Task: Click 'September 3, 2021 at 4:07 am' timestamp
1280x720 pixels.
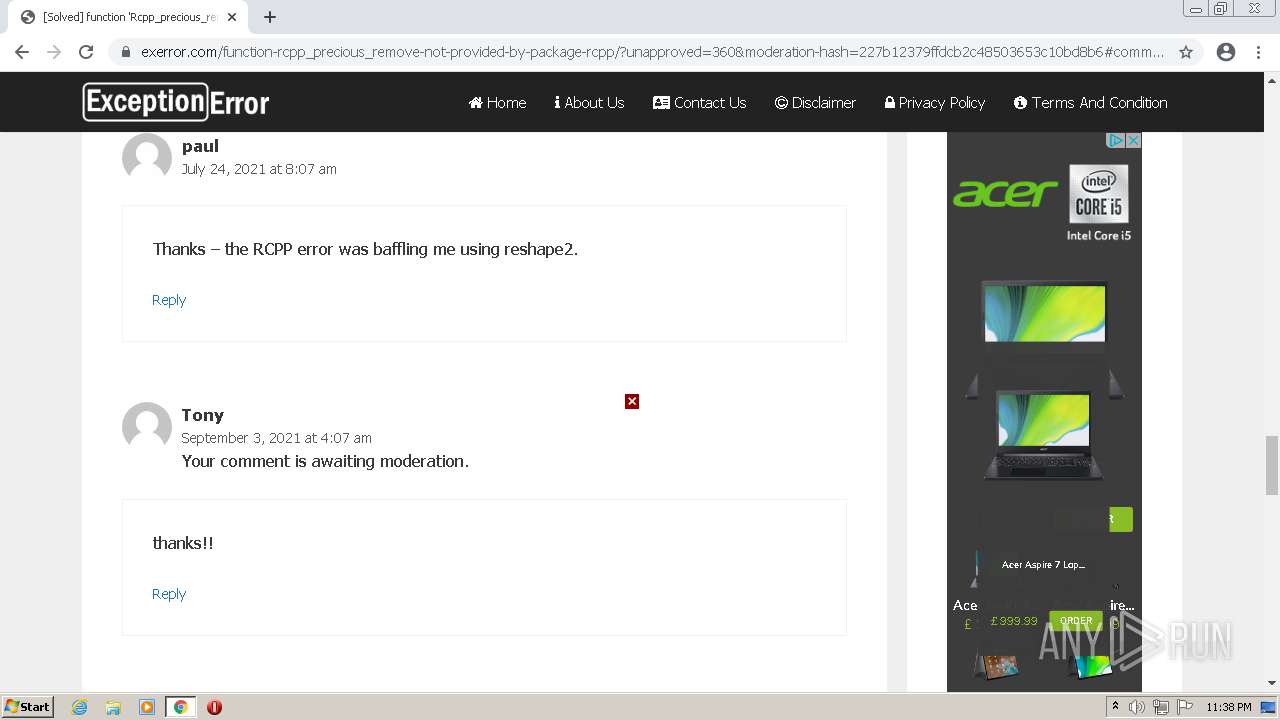Action: [276, 438]
